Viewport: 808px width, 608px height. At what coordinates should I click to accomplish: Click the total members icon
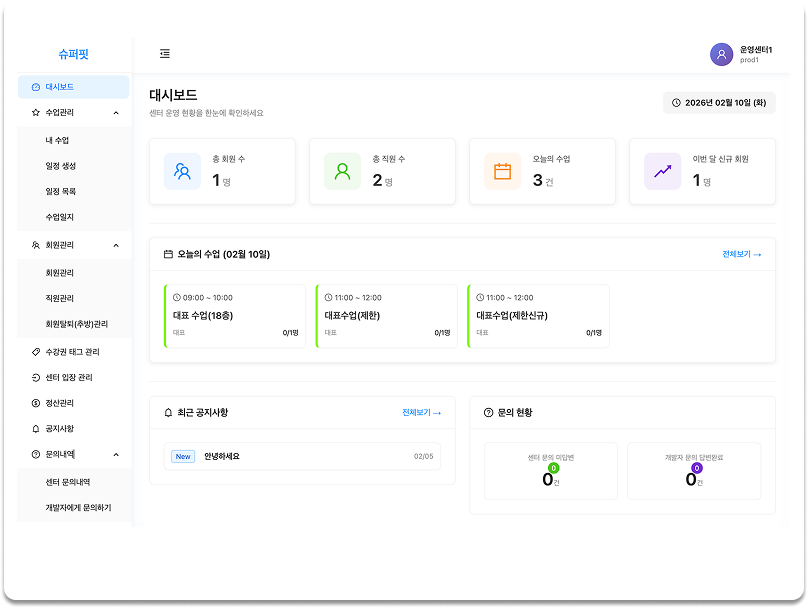182,171
